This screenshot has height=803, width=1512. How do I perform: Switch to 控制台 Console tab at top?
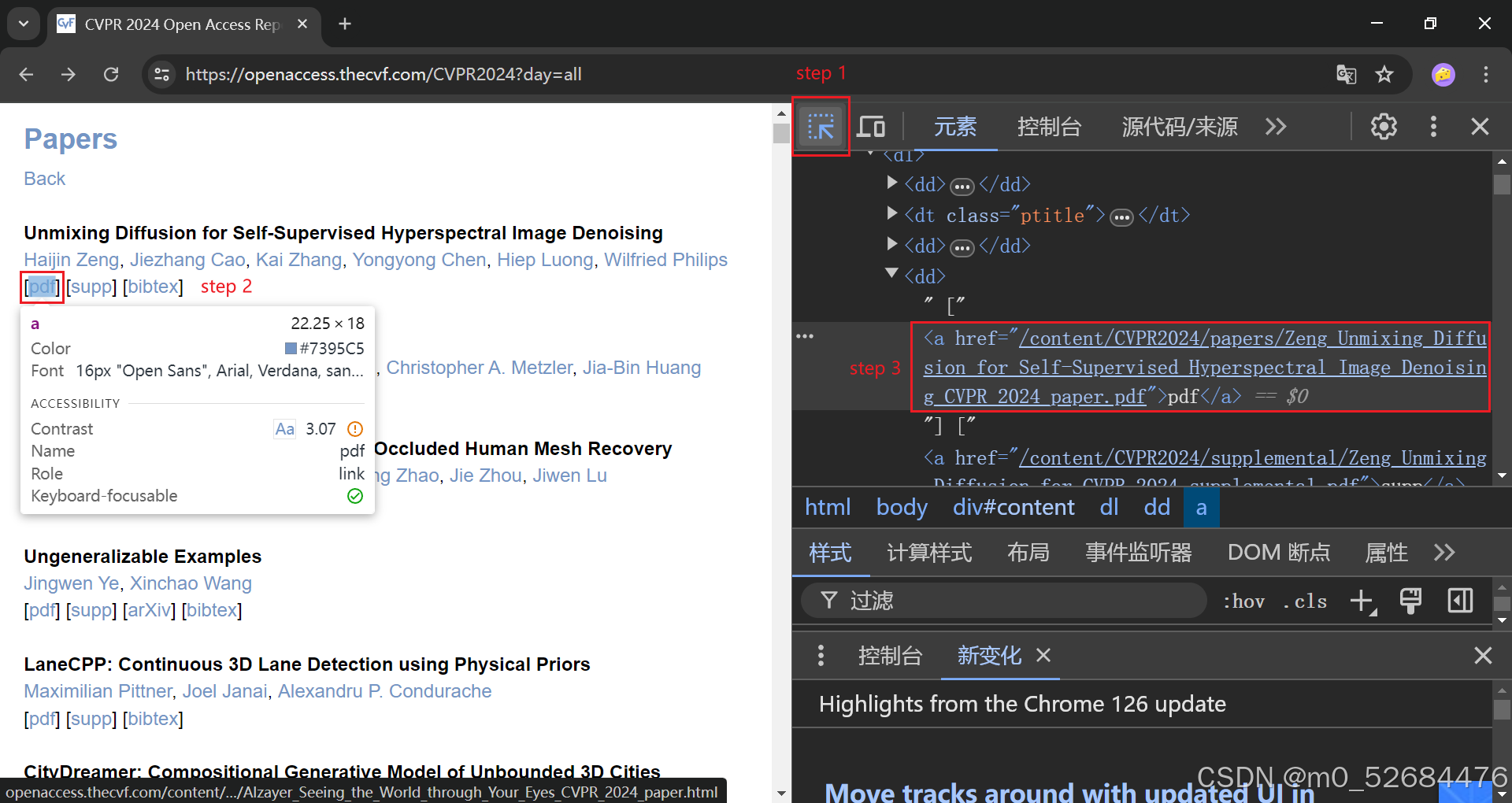(x=1049, y=127)
